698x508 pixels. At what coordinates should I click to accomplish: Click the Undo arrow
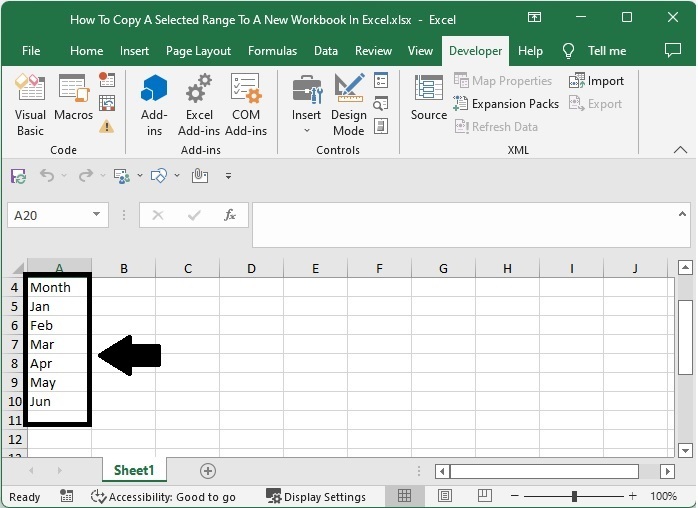click(46, 175)
